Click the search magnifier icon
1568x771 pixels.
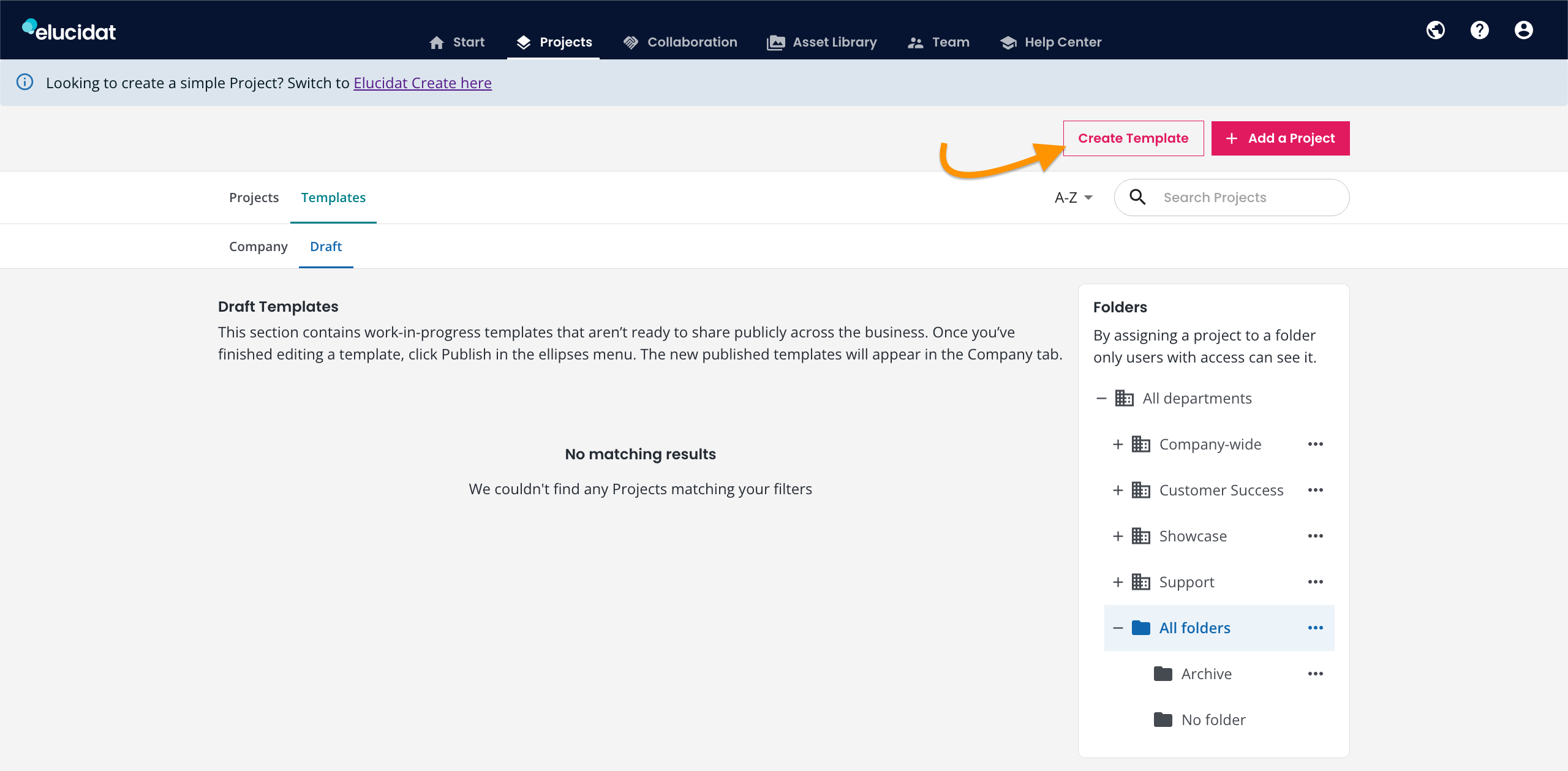pos(1137,197)
